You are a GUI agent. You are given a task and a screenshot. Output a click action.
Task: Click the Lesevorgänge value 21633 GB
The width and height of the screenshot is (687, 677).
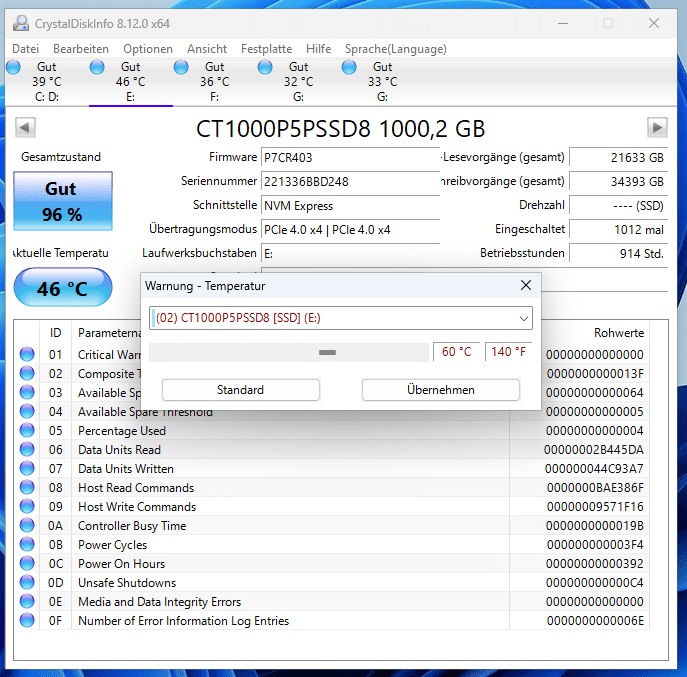(618, 157)
